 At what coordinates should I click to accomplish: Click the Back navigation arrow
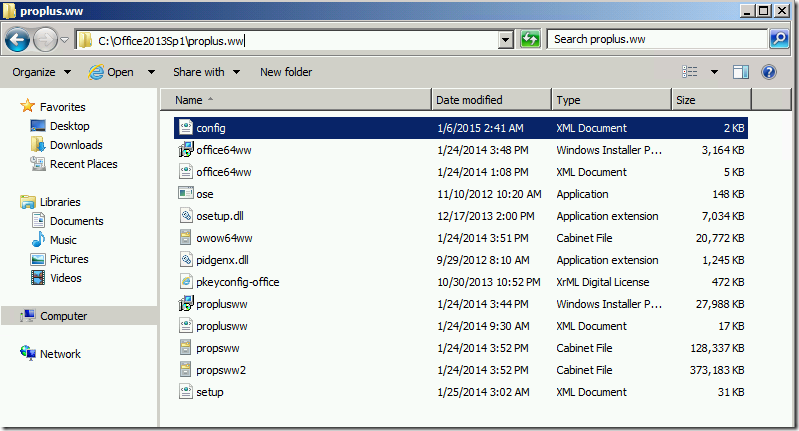click(x=17, y=40)
